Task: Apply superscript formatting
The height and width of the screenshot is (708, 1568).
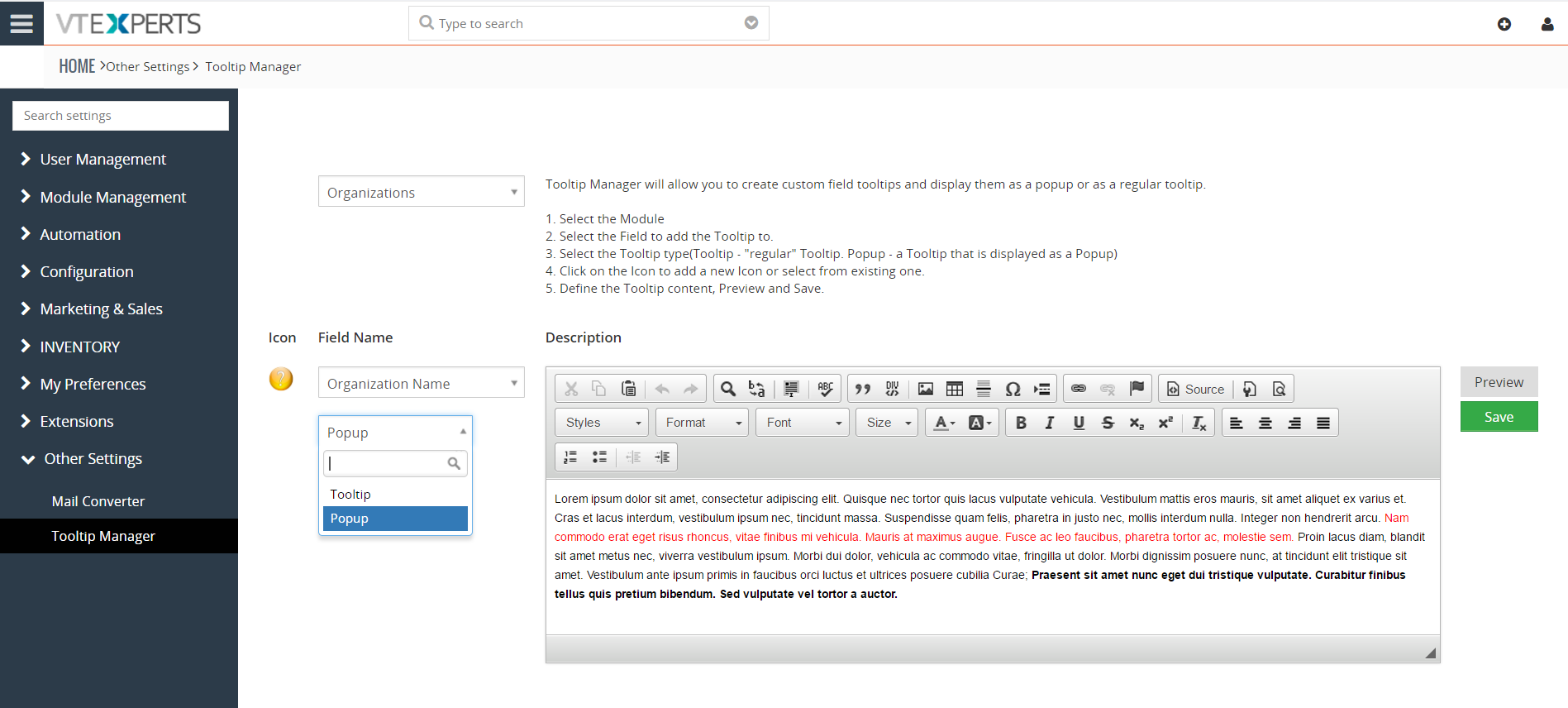Action: click(x=1165, y=423)
